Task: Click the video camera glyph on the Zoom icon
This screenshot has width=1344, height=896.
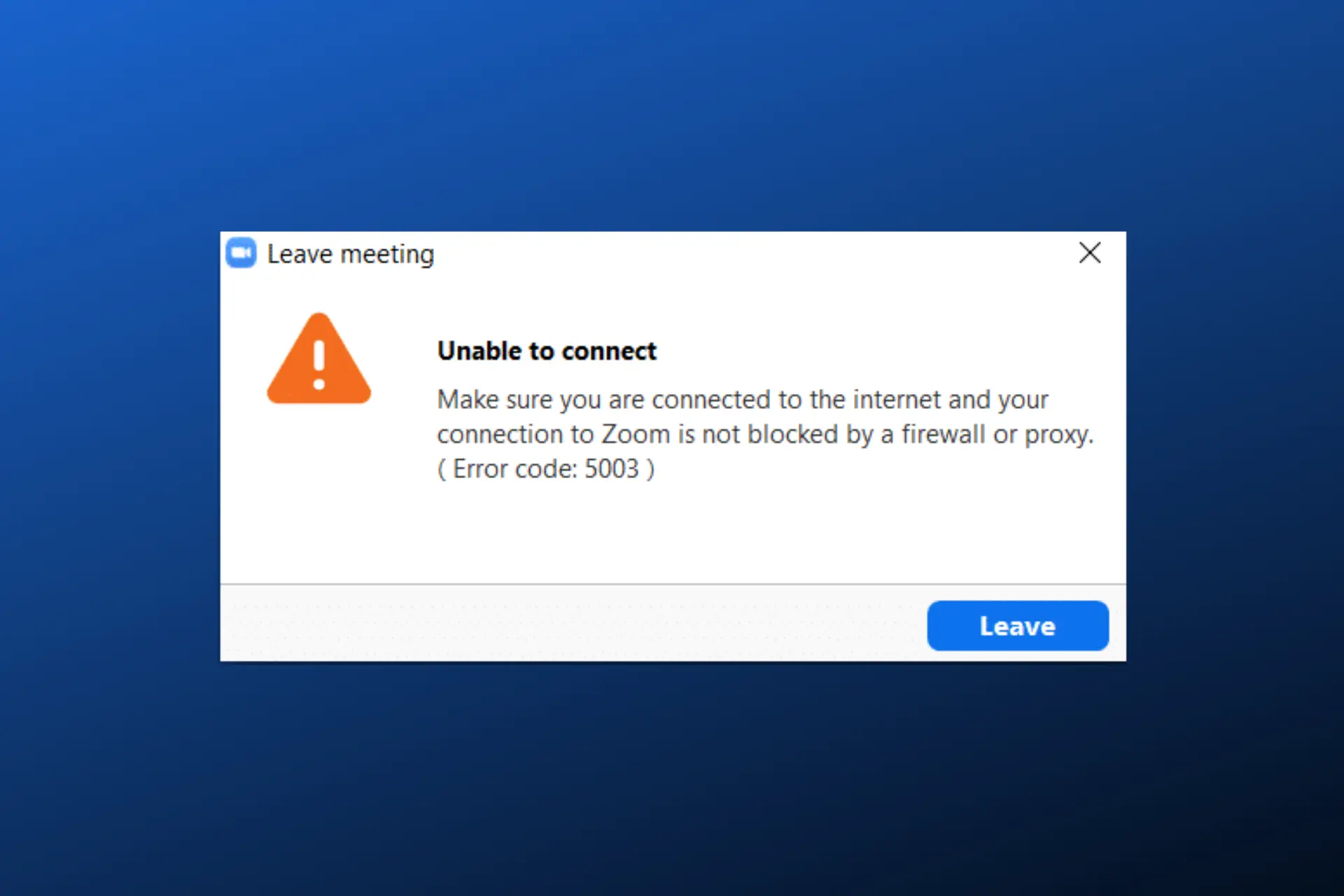Action: [x=241, y=253]
